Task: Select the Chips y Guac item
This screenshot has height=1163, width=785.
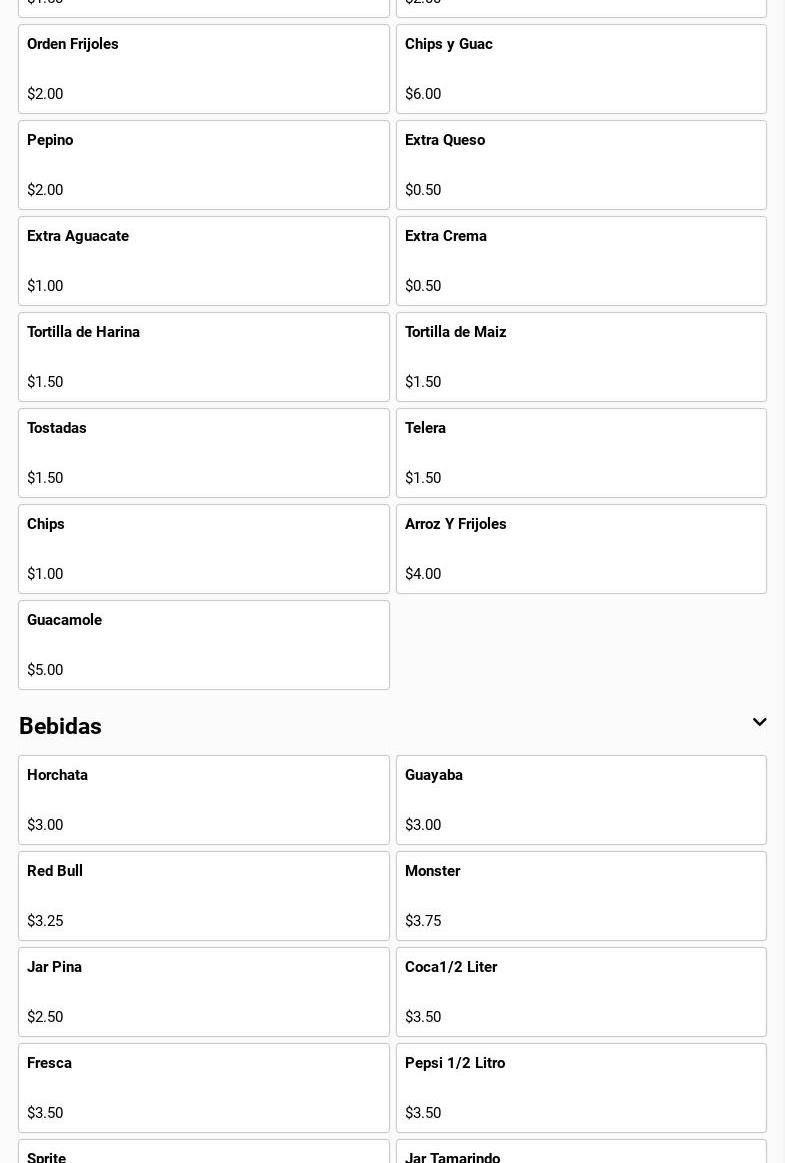Action: pos(581,68)
